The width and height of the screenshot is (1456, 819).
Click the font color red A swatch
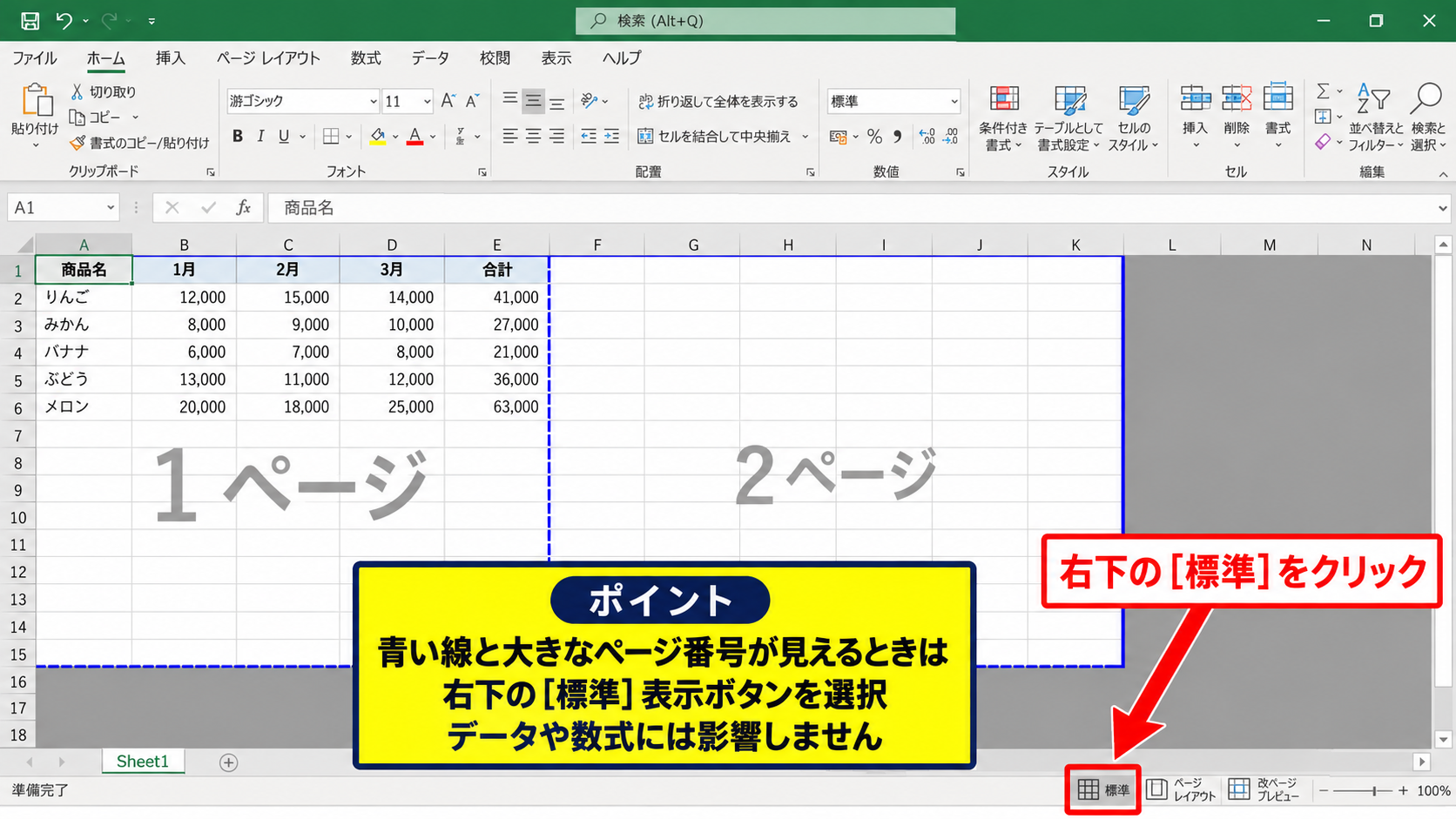click(415, 137)
